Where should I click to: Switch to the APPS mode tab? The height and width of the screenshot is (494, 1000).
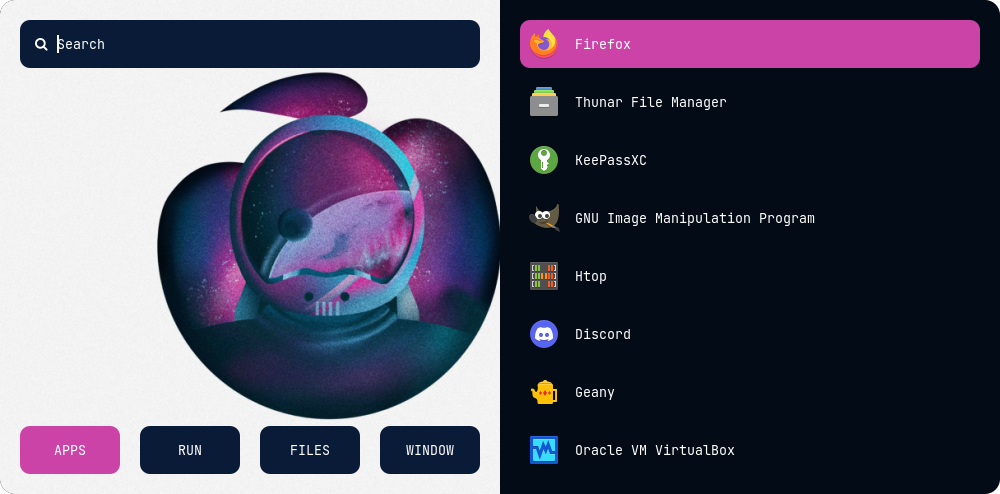click(x=70, y=450)
